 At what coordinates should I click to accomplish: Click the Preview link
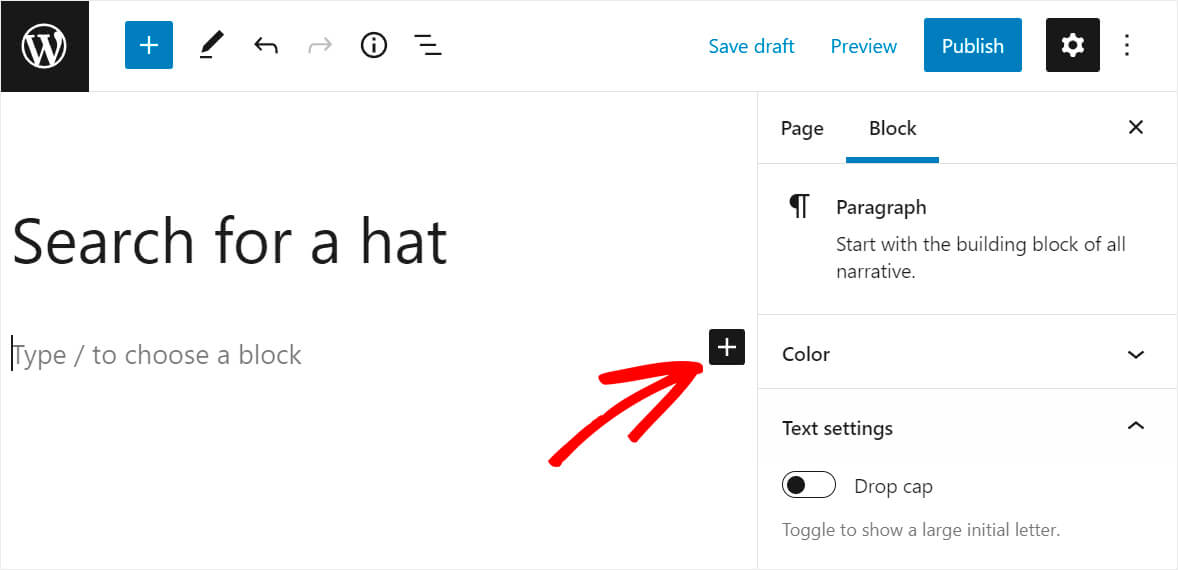coord(863,47)
